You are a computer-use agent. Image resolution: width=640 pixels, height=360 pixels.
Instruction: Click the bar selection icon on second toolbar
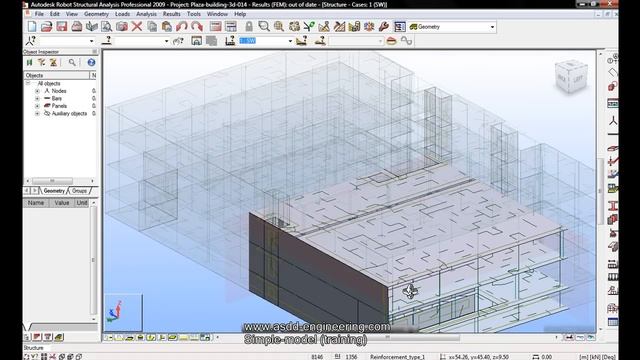click(x=107, y=41)
